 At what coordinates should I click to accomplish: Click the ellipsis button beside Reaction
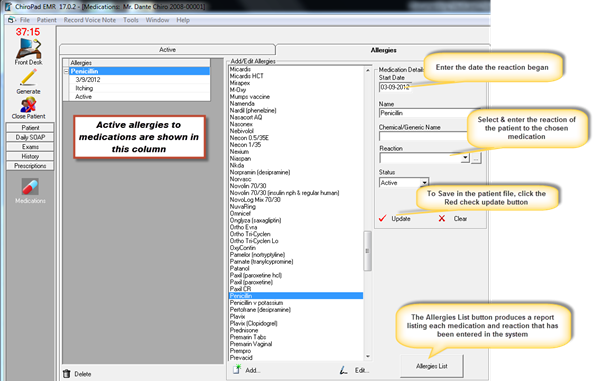click(x=476, y=157)
